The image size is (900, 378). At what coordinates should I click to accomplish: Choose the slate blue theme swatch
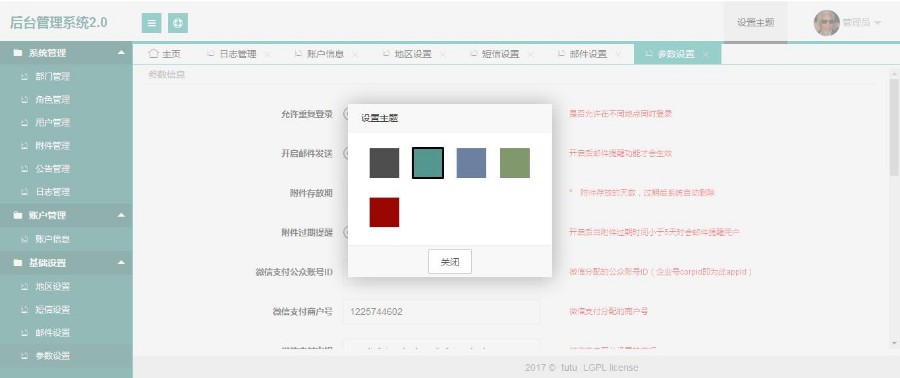click(471, 163)
